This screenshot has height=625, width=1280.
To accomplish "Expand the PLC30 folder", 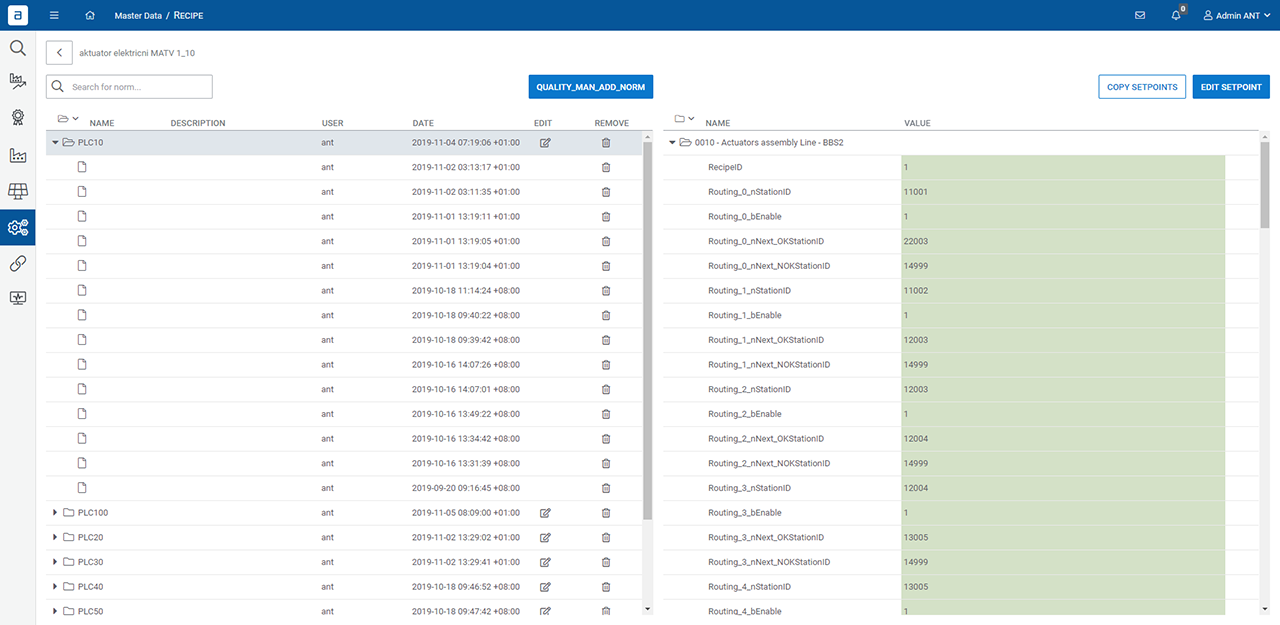I will [55, 562].
